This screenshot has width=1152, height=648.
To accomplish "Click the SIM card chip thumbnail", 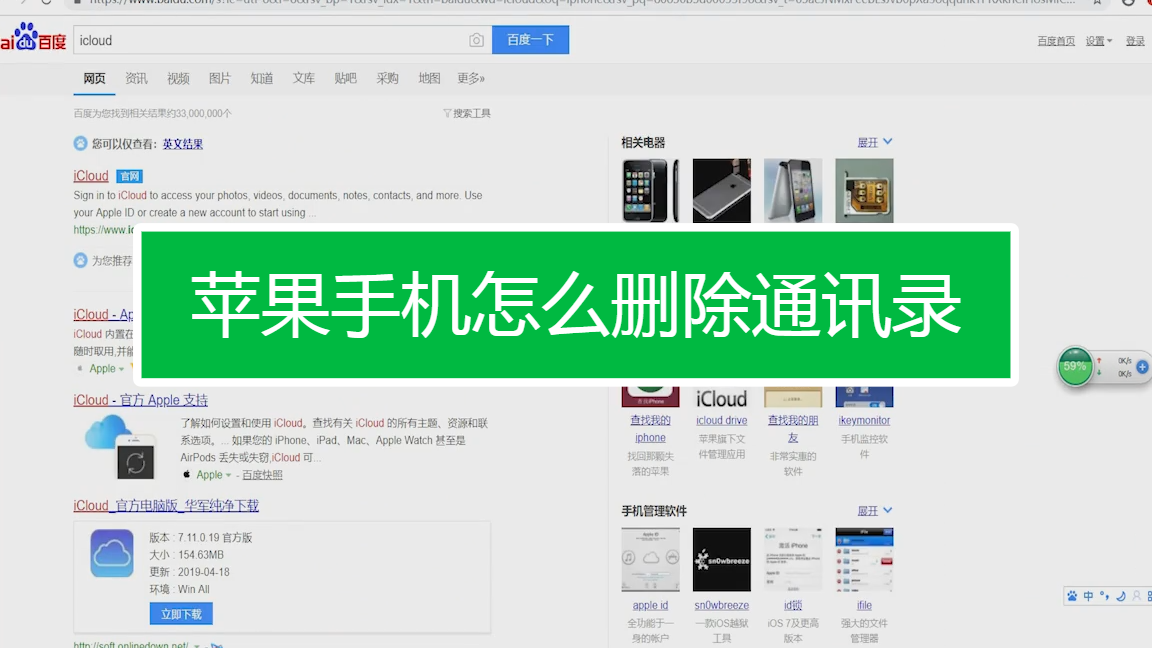I will tap(864, 190).
